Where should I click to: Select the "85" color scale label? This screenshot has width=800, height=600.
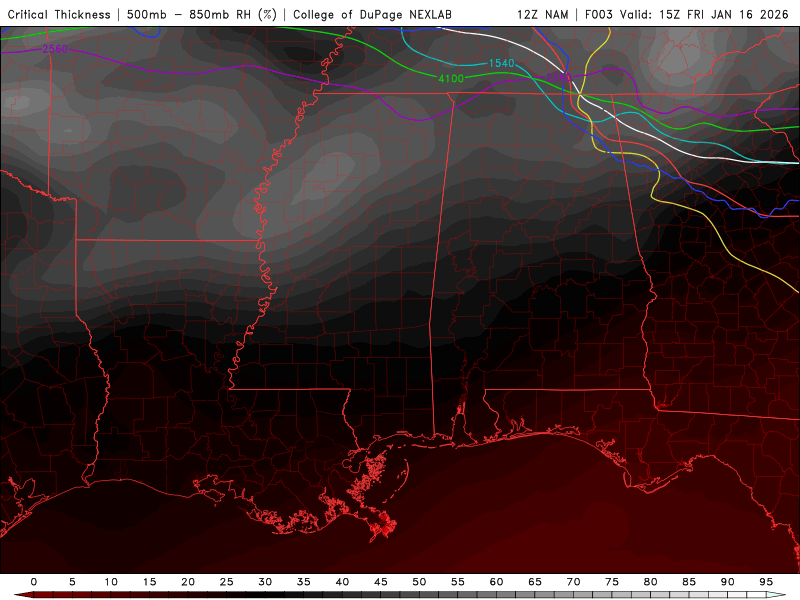(689, 582)
